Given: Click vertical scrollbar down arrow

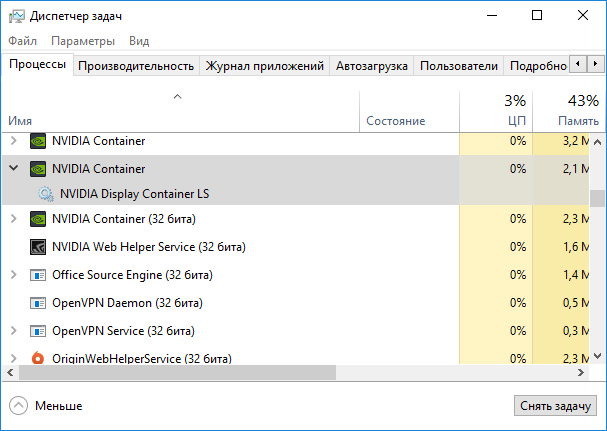Looking at the screenshot, I should 597,355.
